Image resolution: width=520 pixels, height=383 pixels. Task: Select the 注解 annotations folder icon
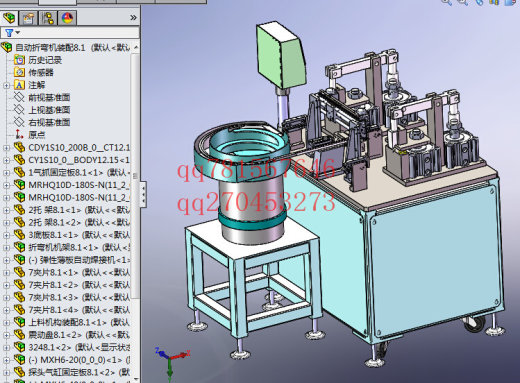pos(19,85)
